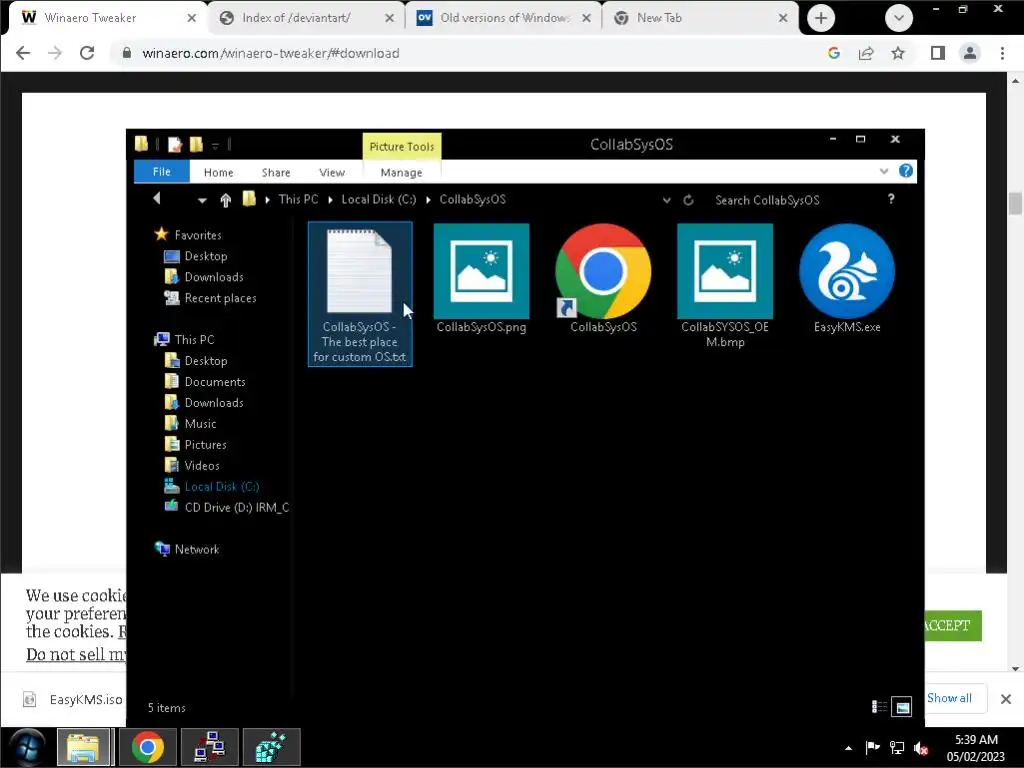Go back in Chrome
Image resolution: width=1024 pixels, height=768 pixels.
[23, 53]
